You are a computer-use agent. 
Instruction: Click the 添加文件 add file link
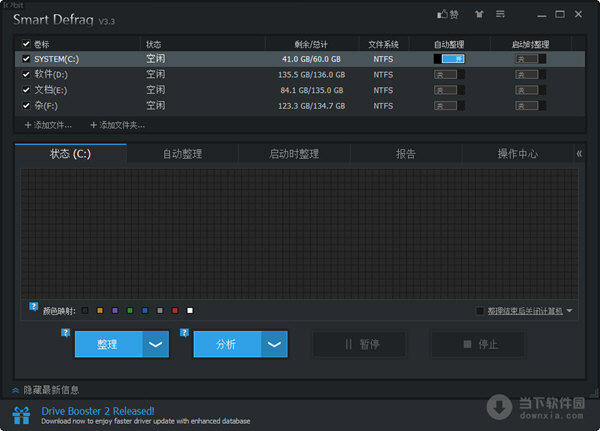(48, 125)
